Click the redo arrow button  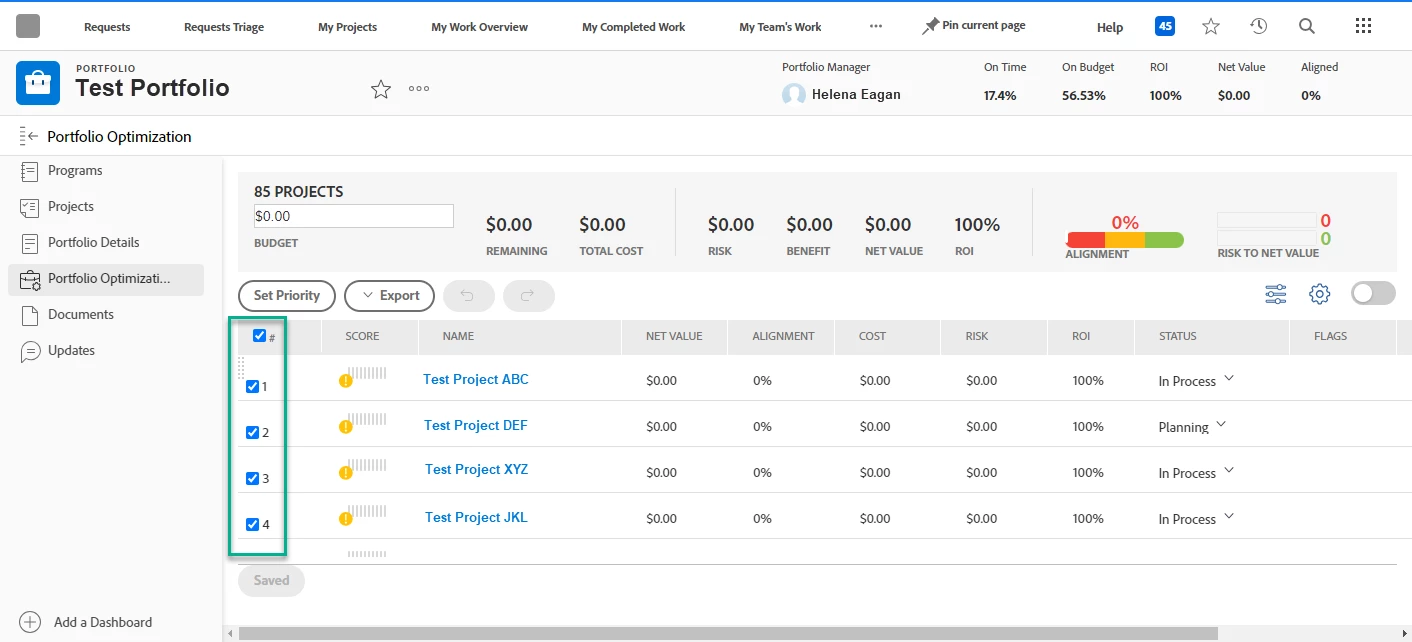click(529, 296)
